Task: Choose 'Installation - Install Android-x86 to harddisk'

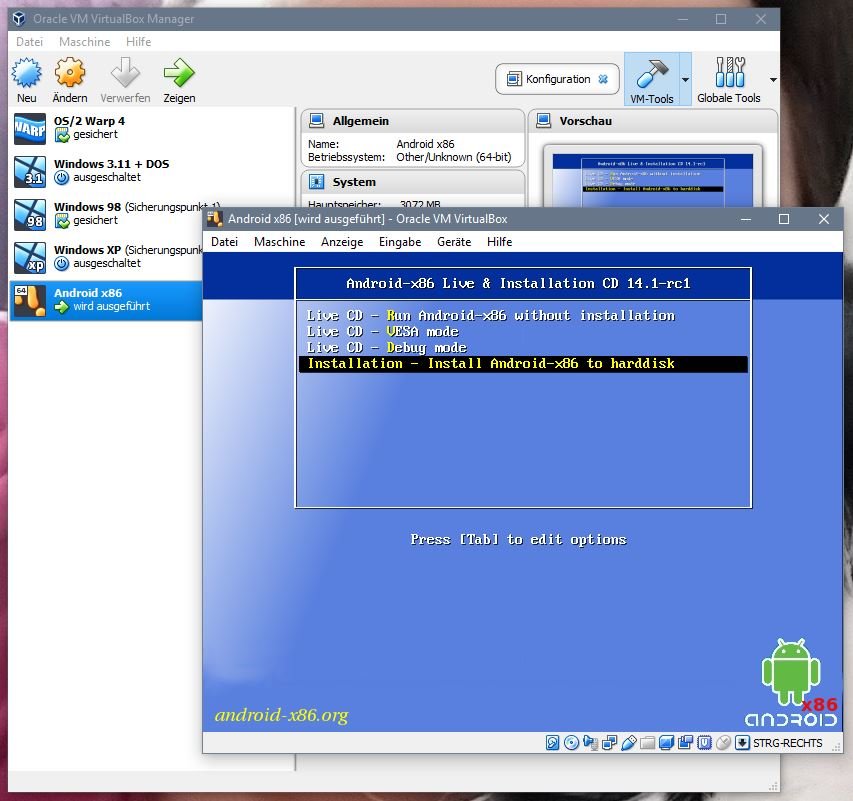Action: [x=523, y=364]
